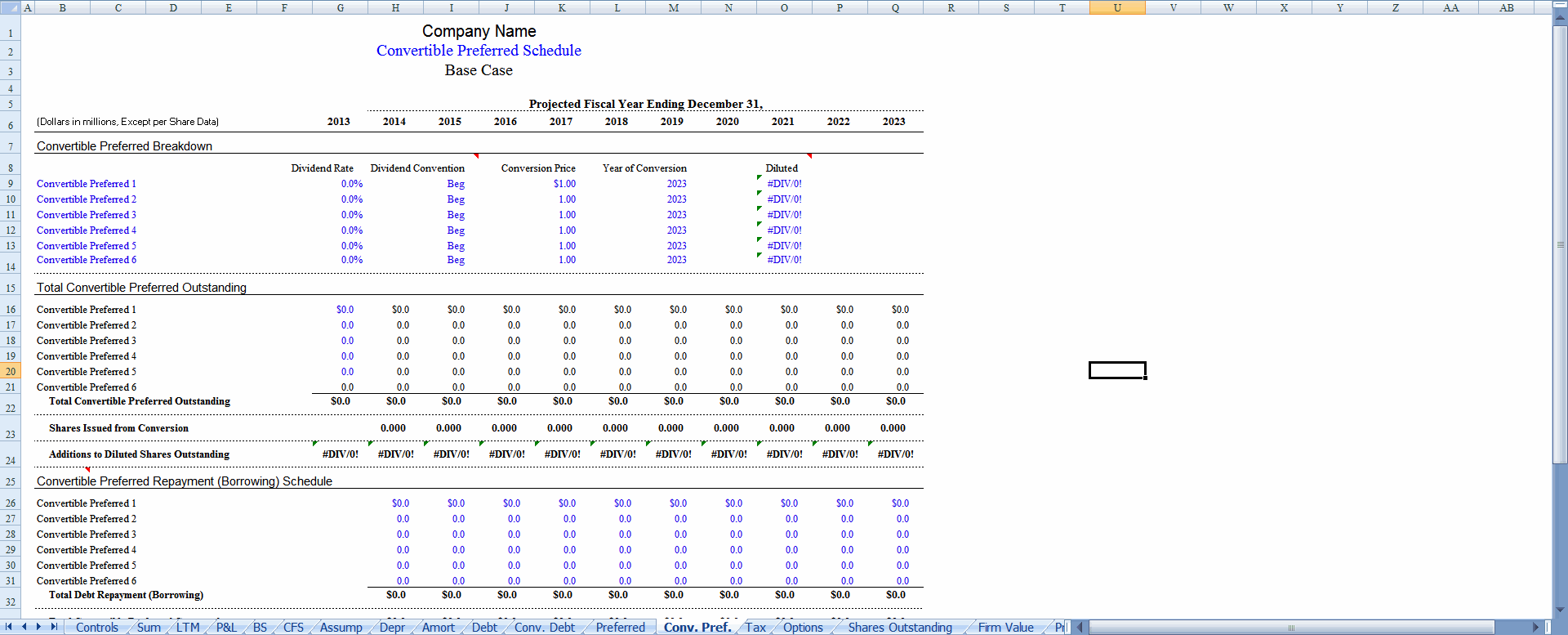
Task: Click the Base Case cell
Action: point(479,70)
